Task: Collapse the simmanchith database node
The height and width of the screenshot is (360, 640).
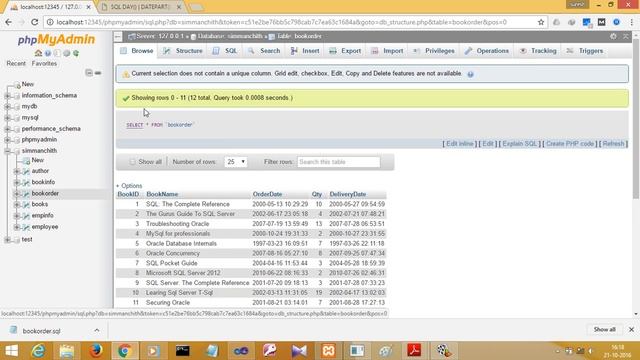Action: [7, 151]
